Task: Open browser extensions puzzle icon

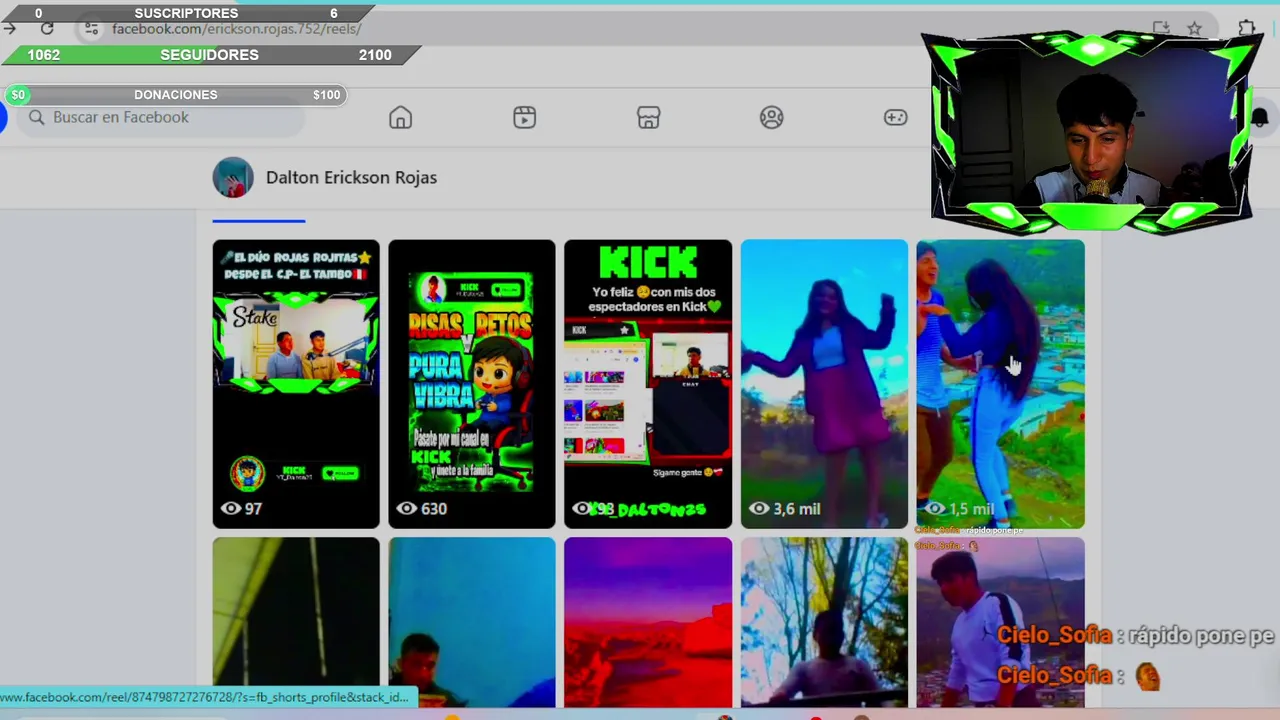Action: pyautogui.click(x=1246, y=28)
